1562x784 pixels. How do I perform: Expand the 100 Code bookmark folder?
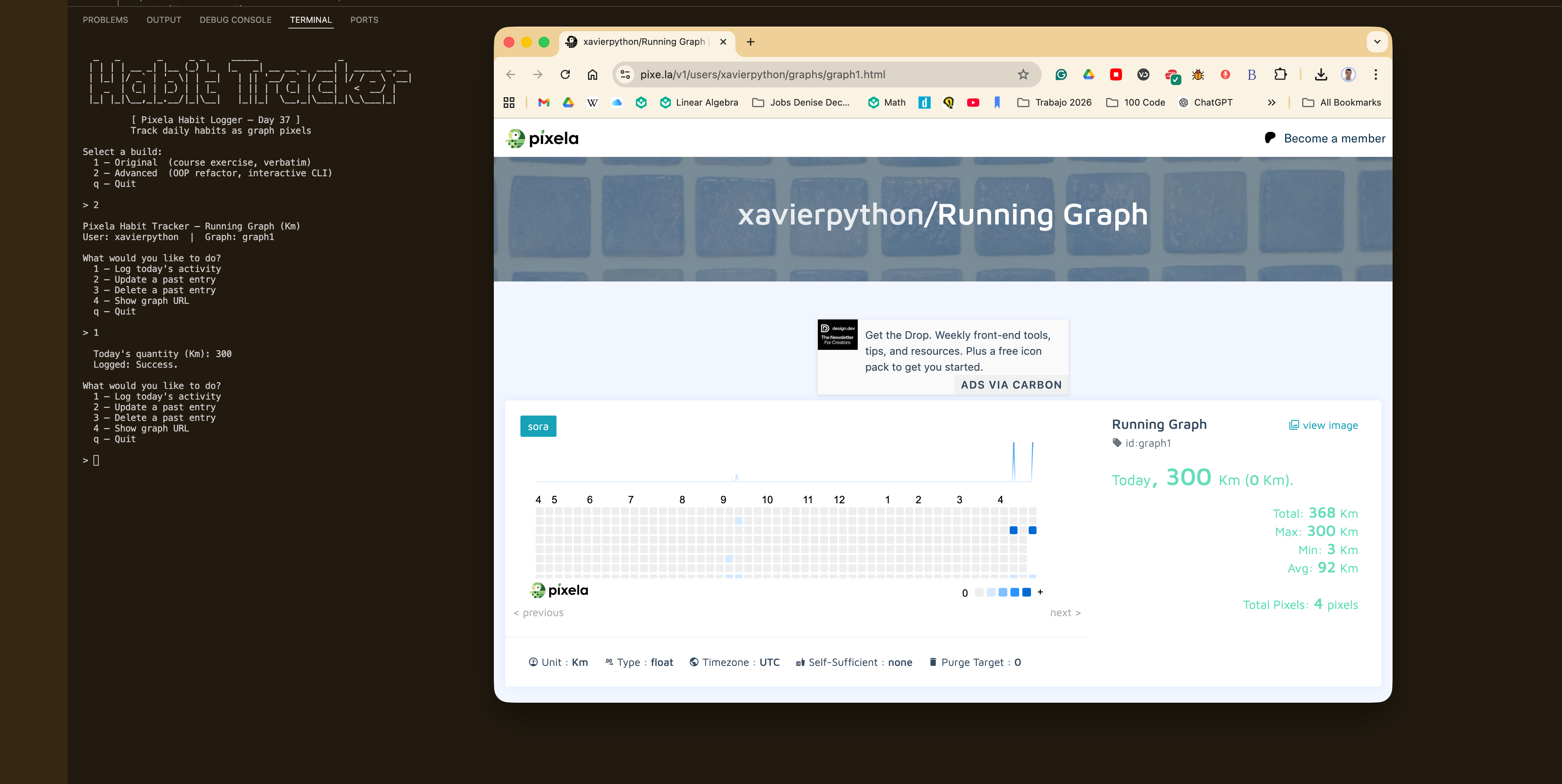tap(1136, 103)
